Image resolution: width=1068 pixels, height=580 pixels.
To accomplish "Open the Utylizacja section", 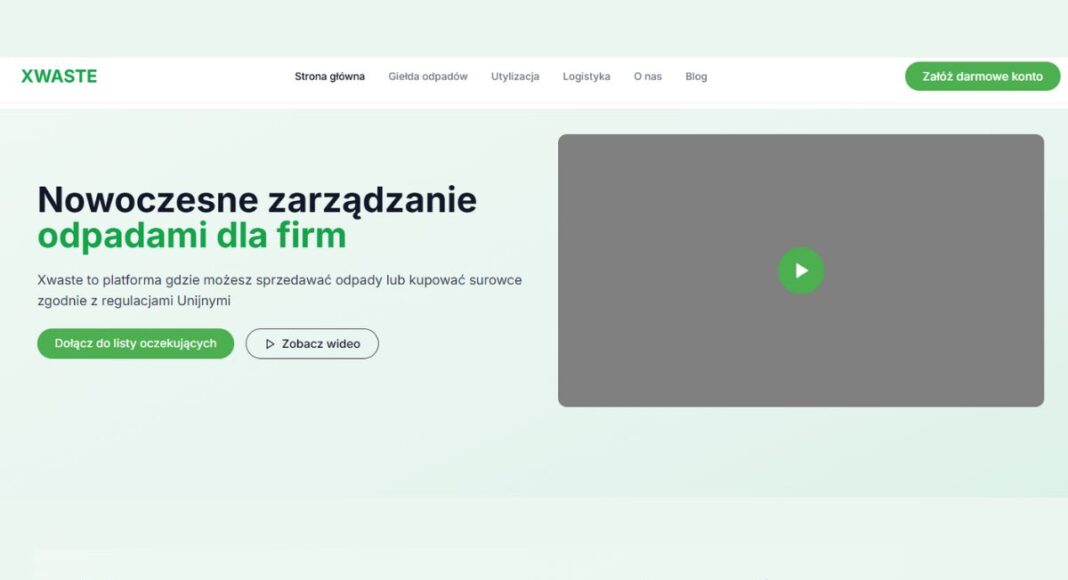I will pyautogui.click(x=515, y=76).
